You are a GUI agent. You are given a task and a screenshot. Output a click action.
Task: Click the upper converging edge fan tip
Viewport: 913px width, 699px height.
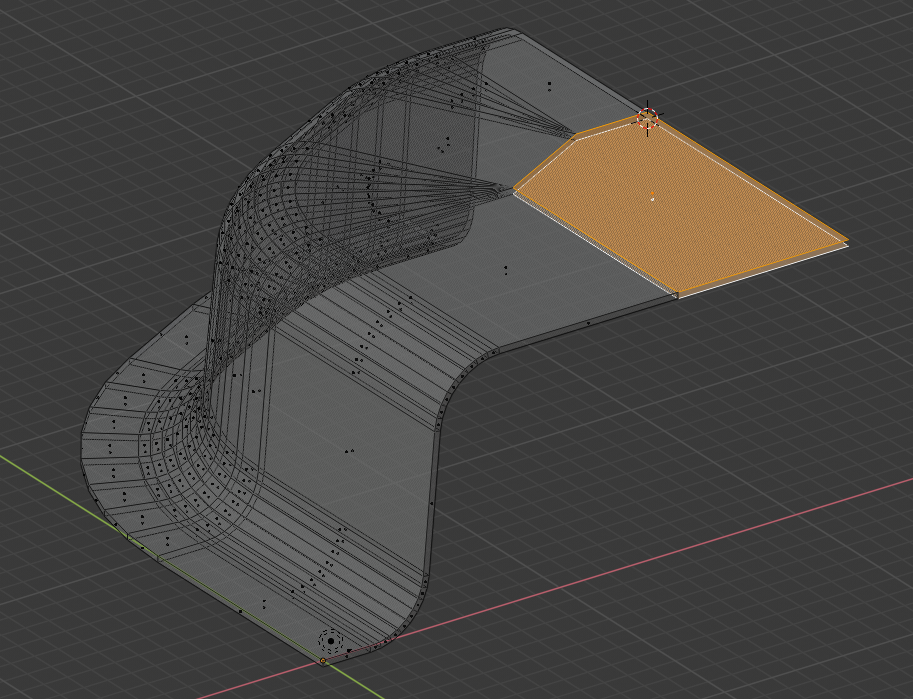570,133
